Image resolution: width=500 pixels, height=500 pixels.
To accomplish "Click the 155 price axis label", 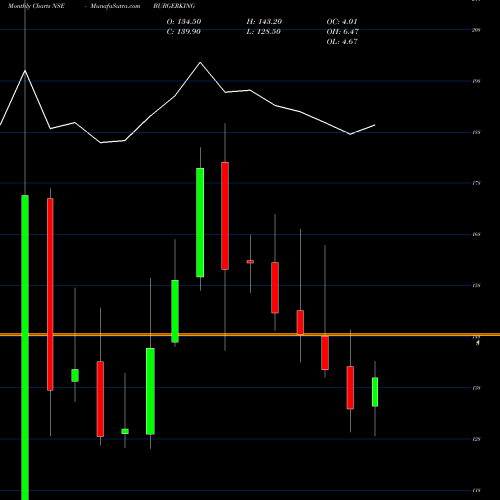I will pos(476,286).
